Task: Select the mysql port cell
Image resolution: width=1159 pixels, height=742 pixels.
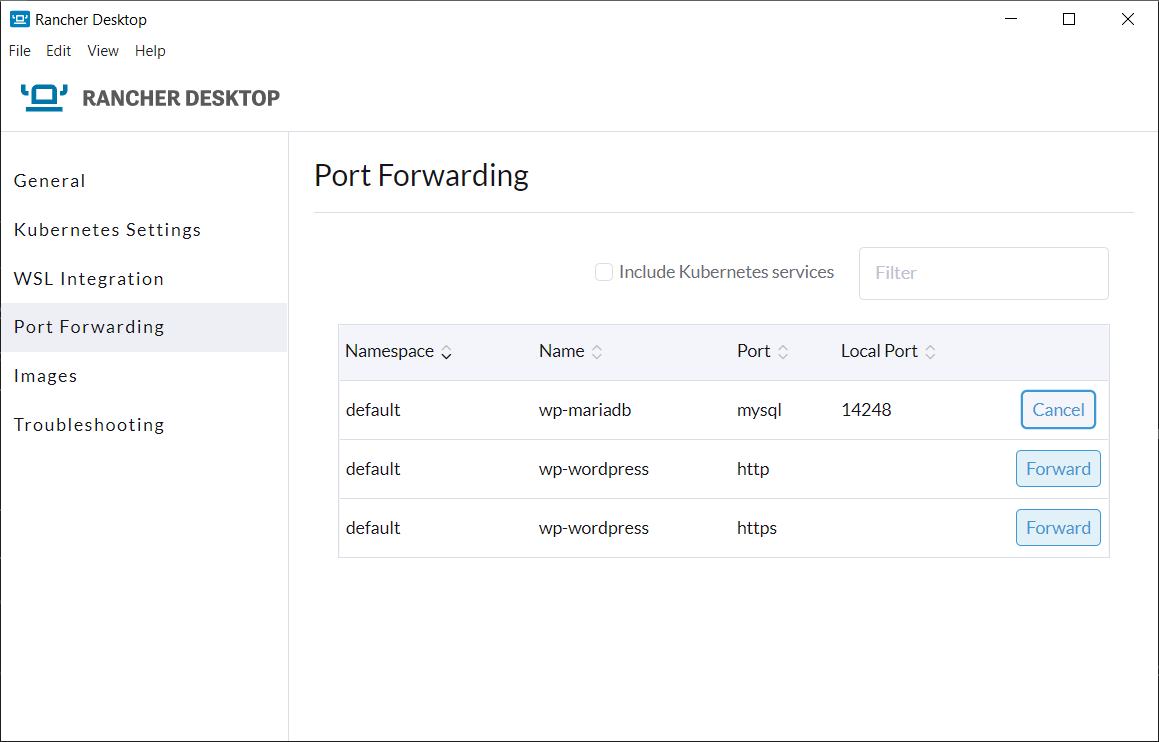Action: coord(759,411)
